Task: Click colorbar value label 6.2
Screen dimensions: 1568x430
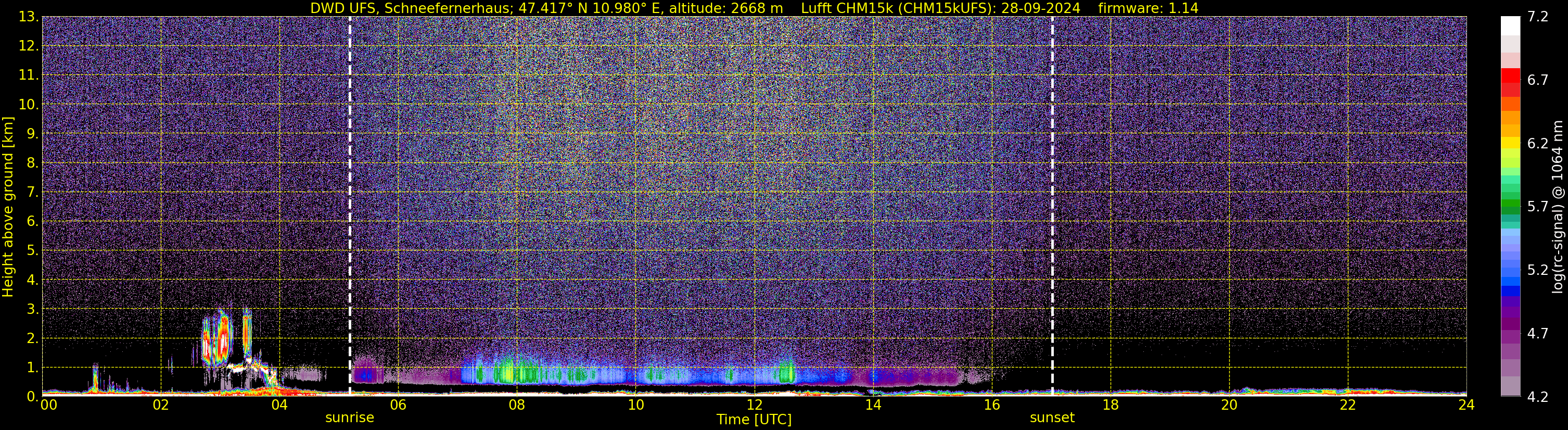Action: point(1538,143)
